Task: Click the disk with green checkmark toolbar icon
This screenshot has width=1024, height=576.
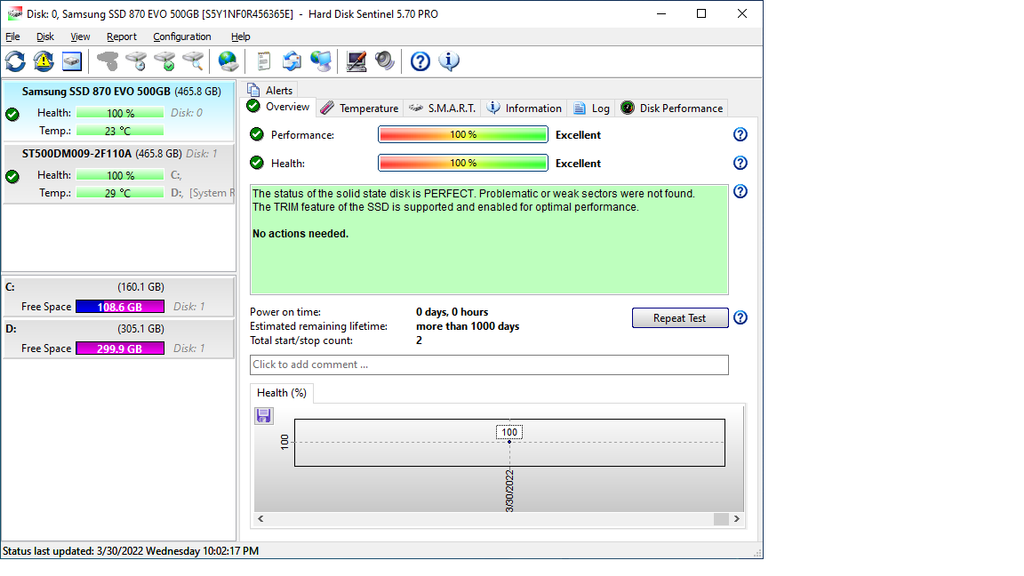Action: coord(165,61)
